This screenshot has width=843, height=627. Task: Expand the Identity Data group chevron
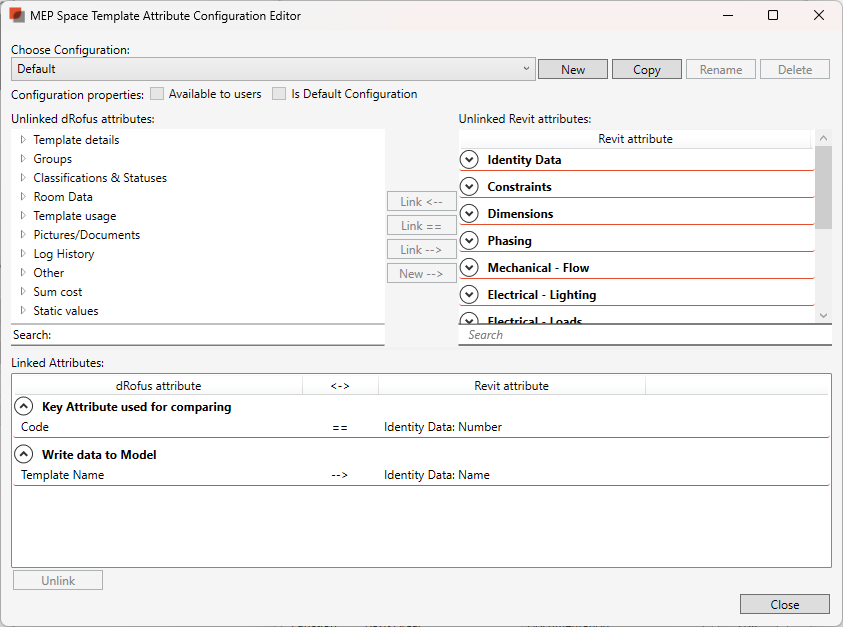469,160
